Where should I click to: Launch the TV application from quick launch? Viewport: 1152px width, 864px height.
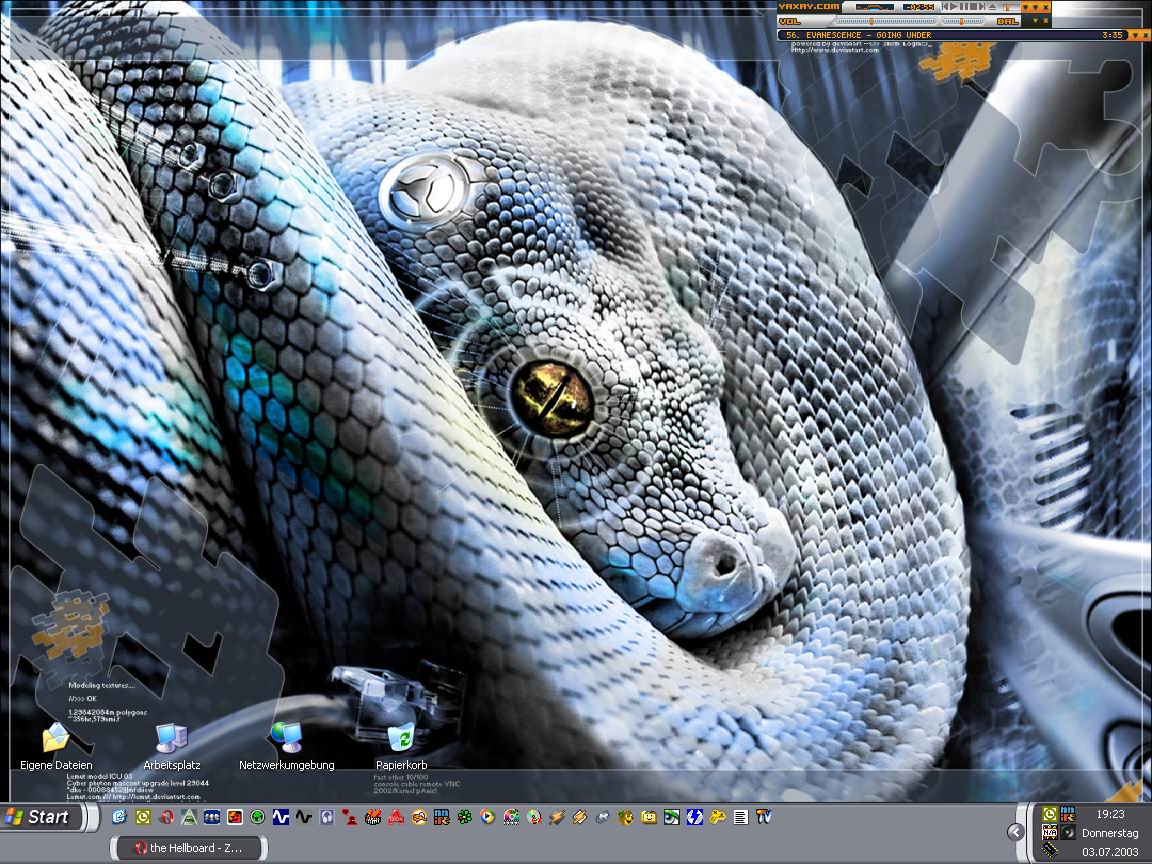coord(764,817)
